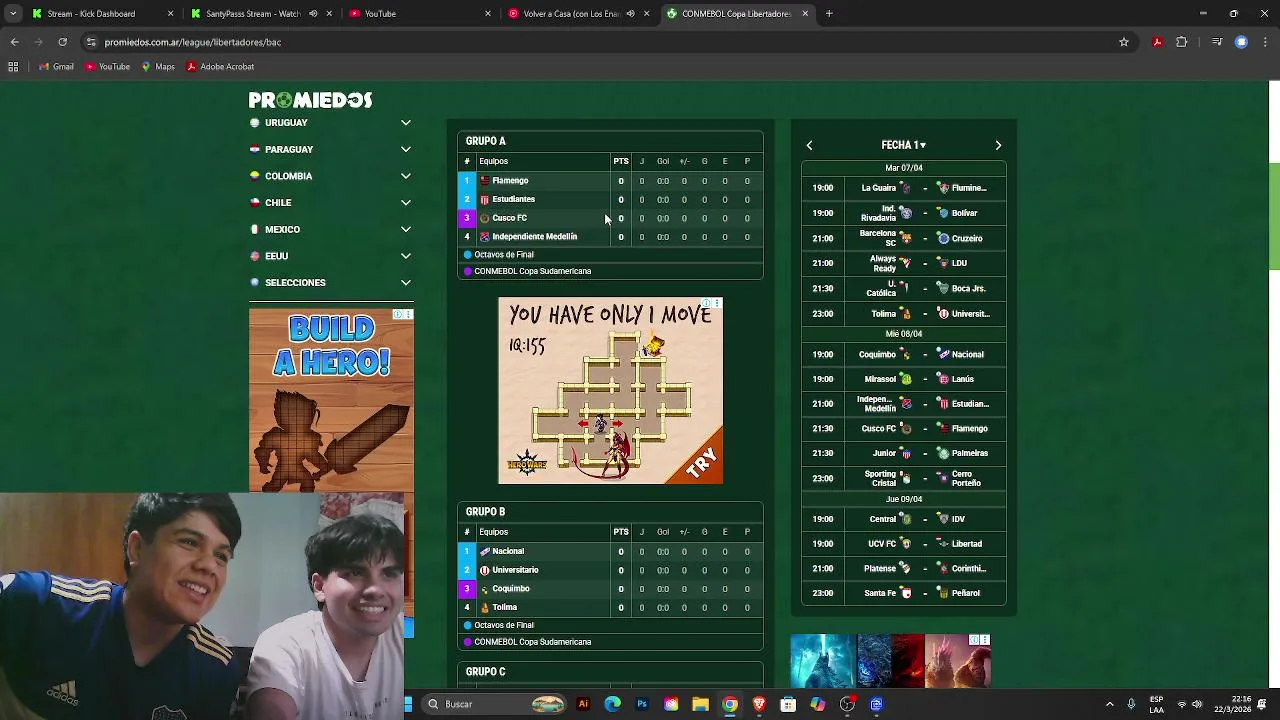Open the Barcelona SC vs Cruzeiro match
The image size is (1280, 720).
click(903, 238)
